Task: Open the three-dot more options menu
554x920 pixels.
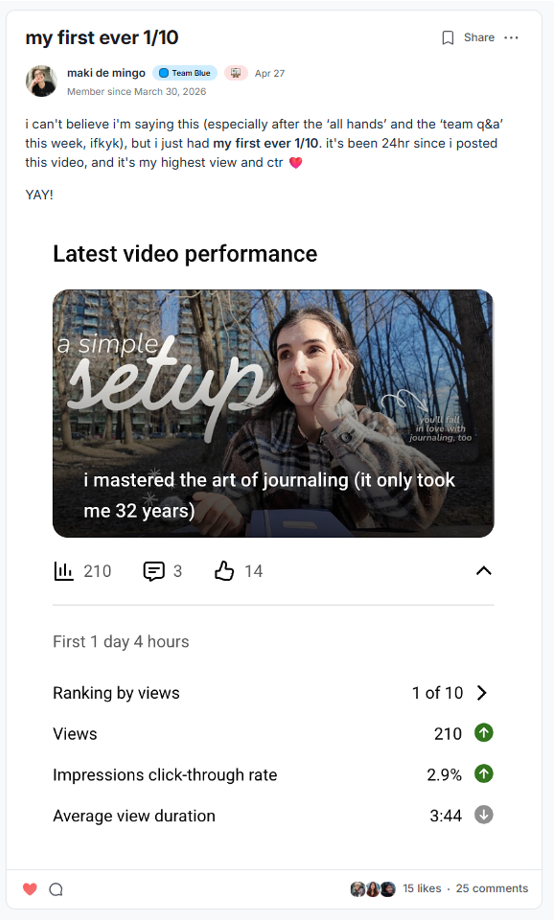Action: click(511, 38)
